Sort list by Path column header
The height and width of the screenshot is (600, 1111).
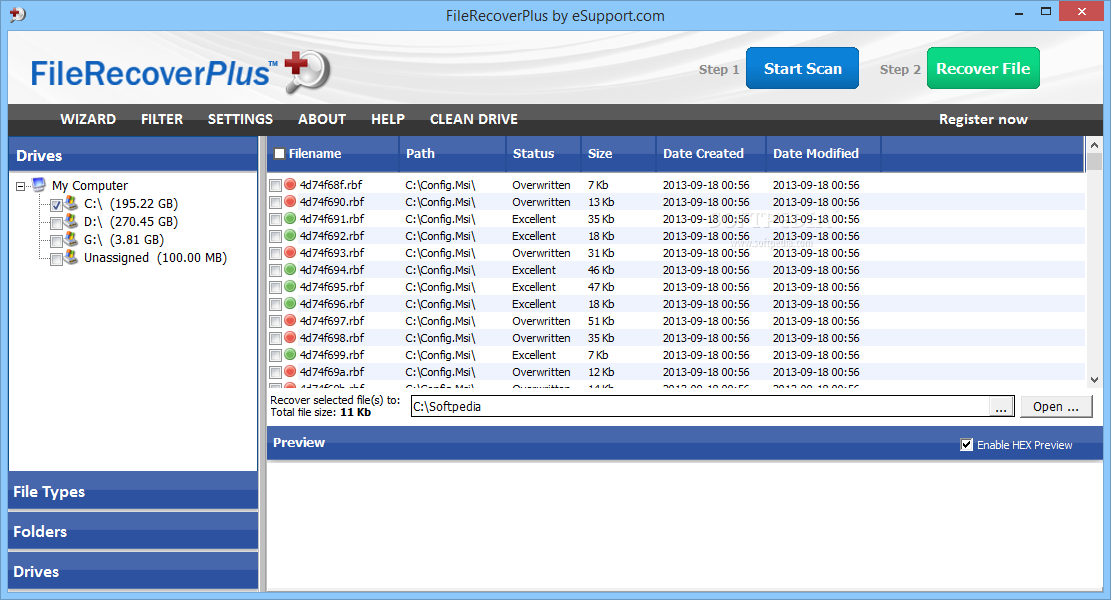452,154
